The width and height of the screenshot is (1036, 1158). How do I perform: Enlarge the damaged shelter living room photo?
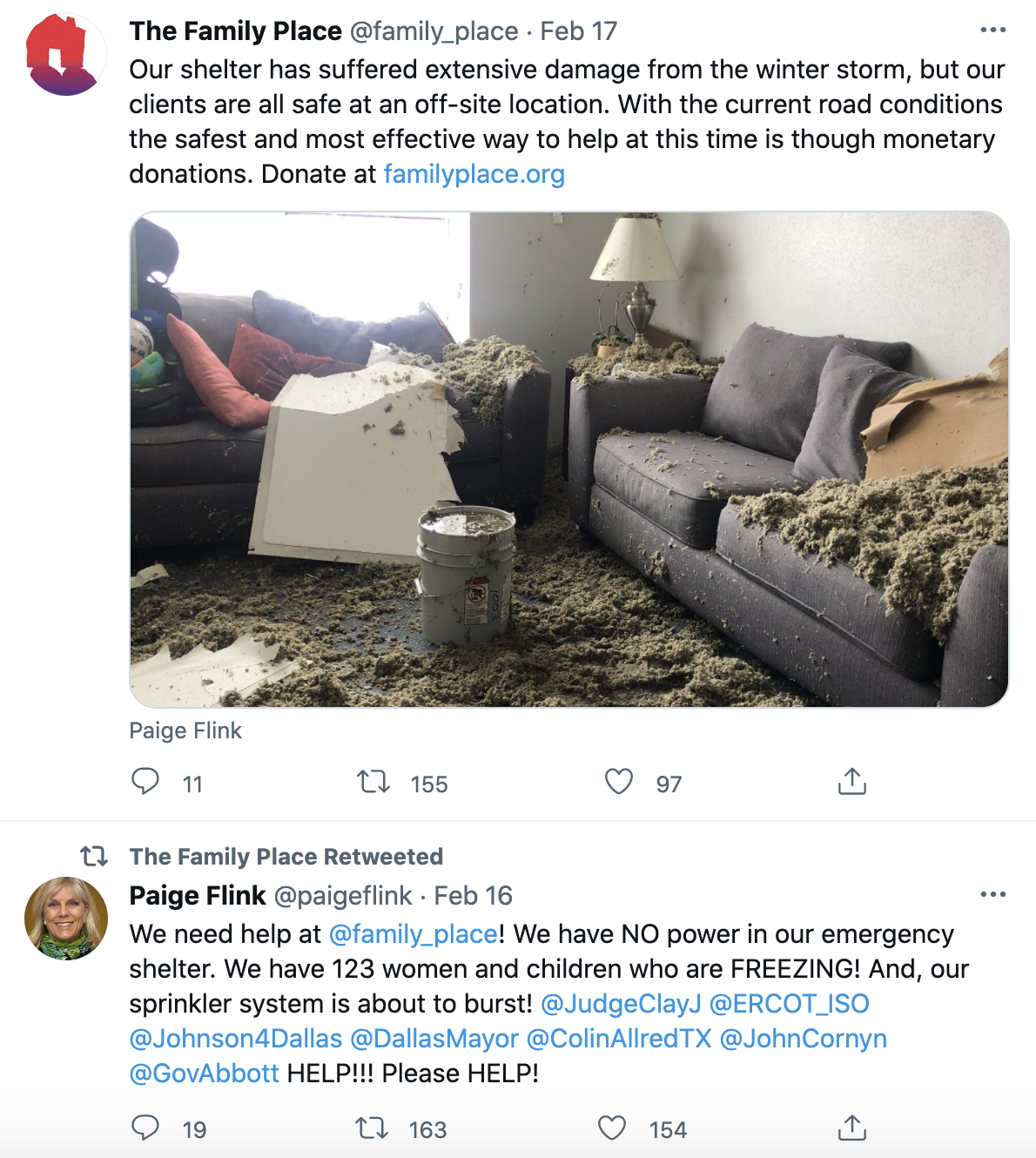[x=569, y=460]
